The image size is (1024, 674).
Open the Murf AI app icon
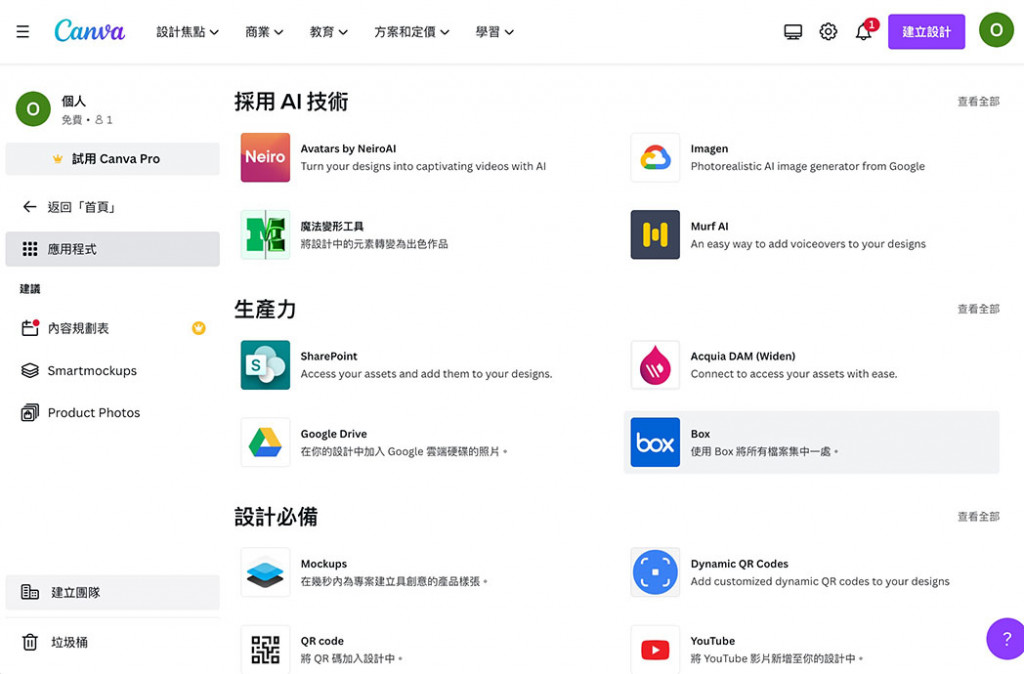655,234
